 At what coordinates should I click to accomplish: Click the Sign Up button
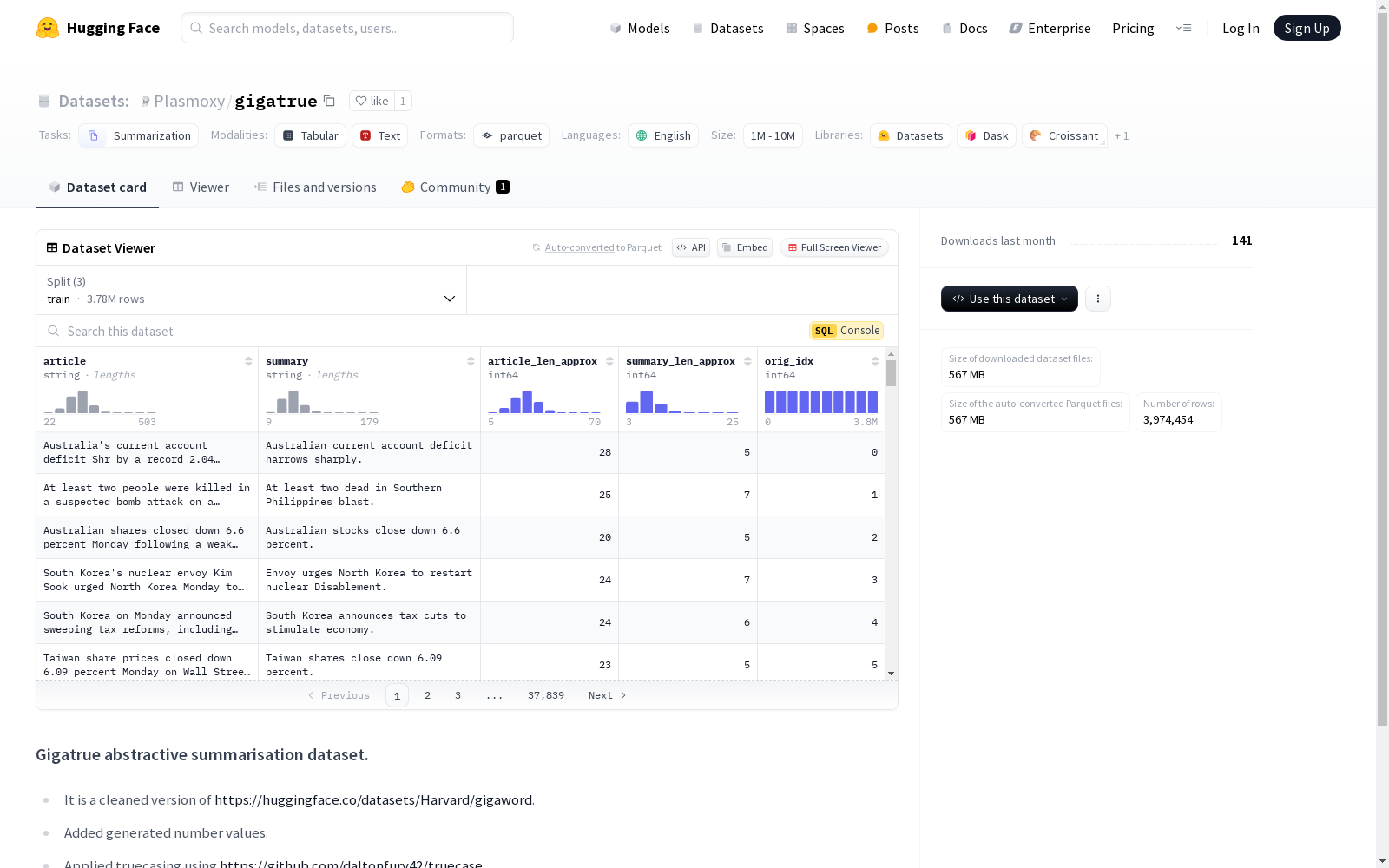(x=1307, y=28)
